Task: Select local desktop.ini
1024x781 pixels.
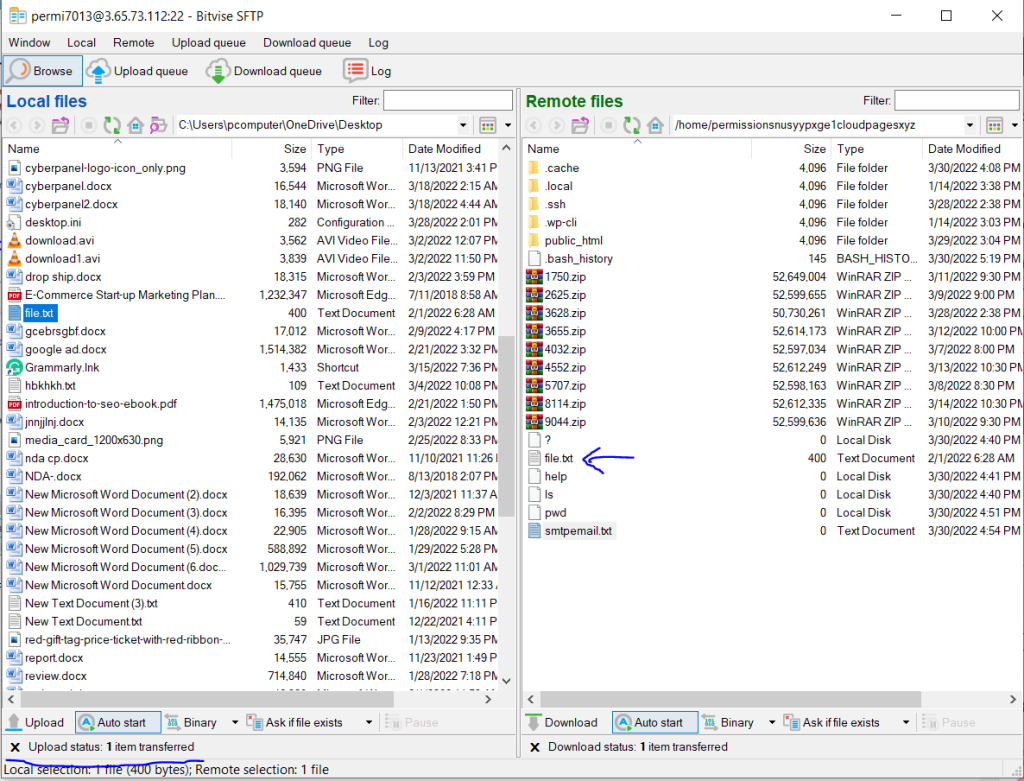Action: tap(53, 222)
